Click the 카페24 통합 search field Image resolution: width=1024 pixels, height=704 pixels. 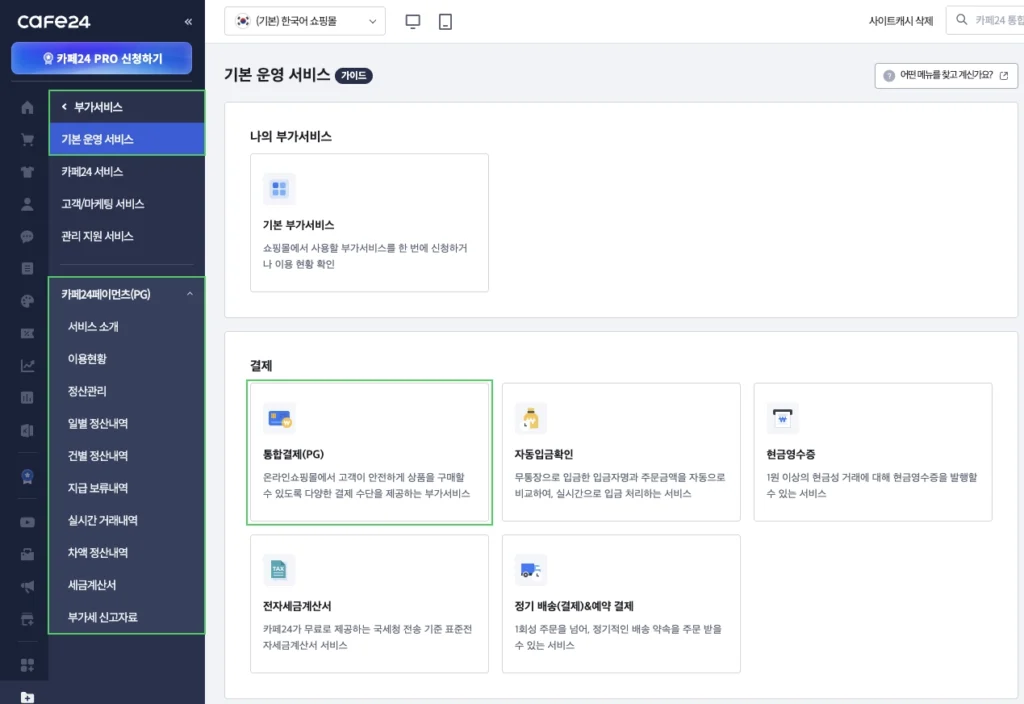[990, 20]
